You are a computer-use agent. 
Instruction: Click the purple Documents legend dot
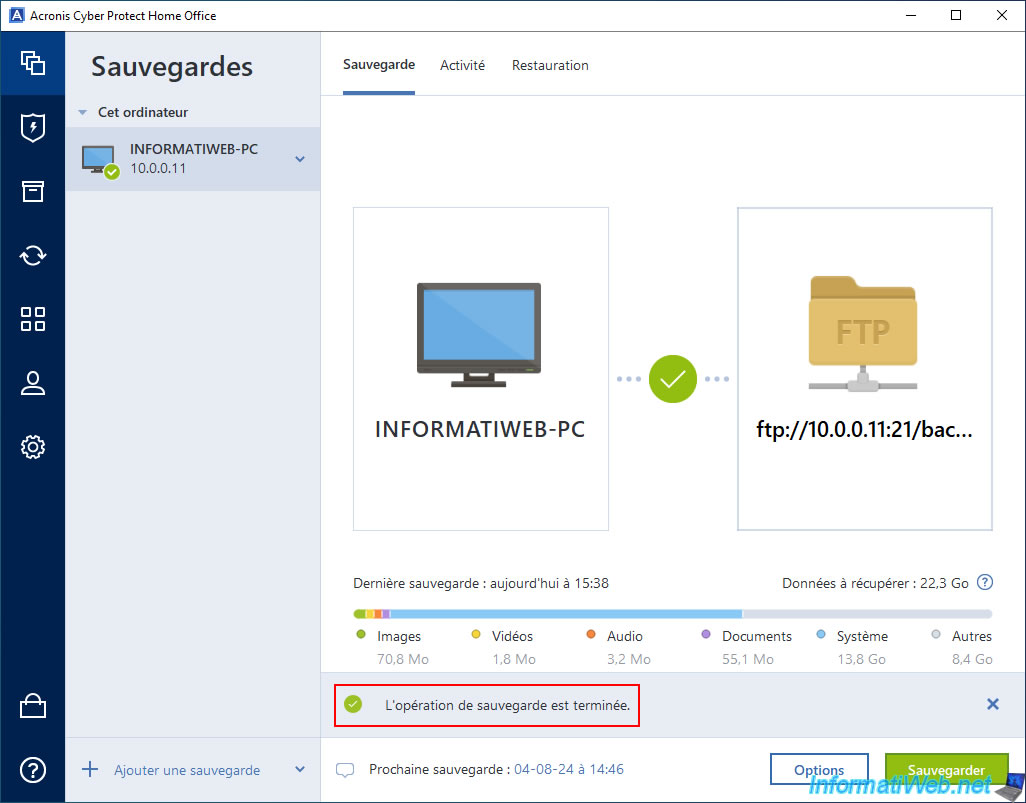tap(705, 634)
